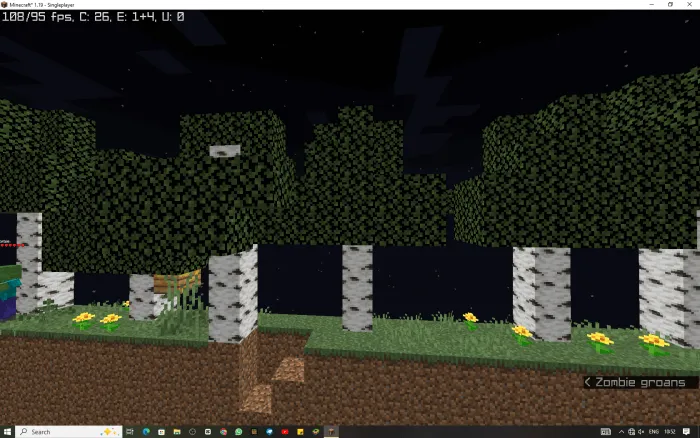700x438 pixels.
Task: Open the notification center icon
Action: point(686,432)
